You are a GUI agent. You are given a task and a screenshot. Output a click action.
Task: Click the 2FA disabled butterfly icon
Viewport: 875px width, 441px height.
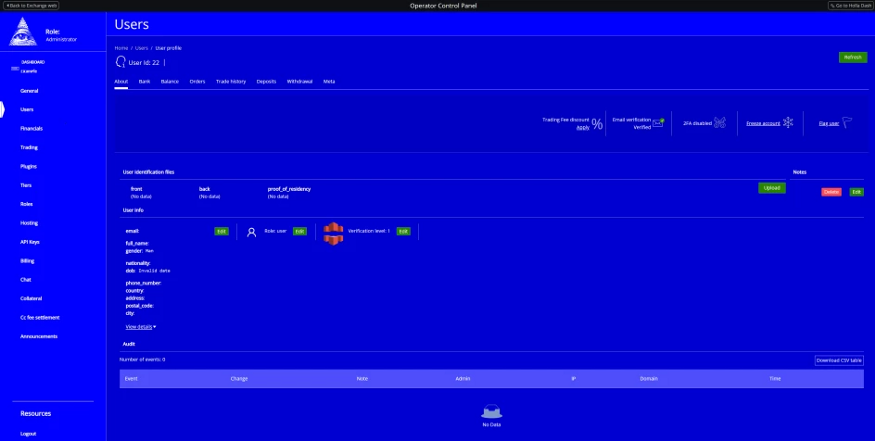click(719, 123)
